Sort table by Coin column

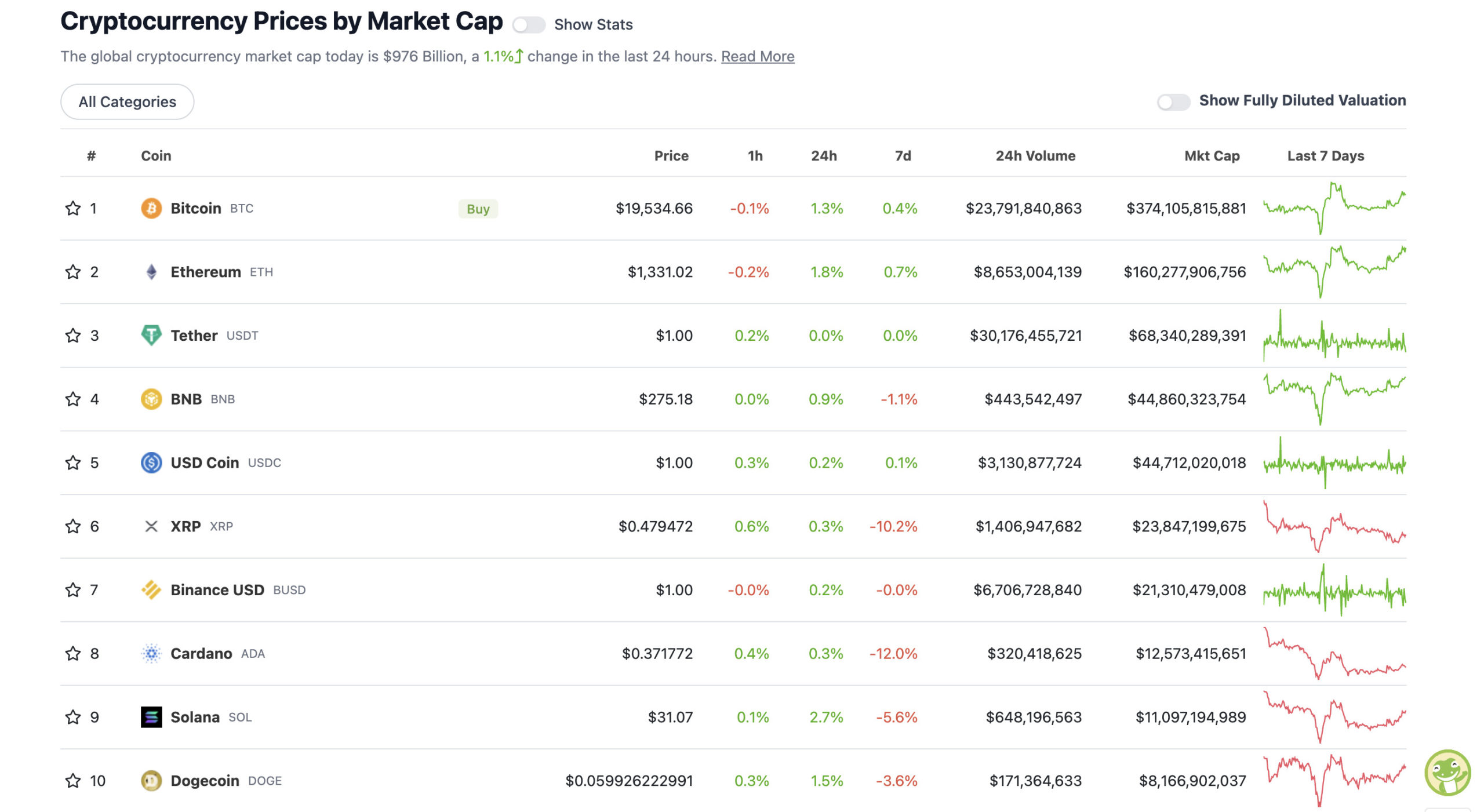156,156
